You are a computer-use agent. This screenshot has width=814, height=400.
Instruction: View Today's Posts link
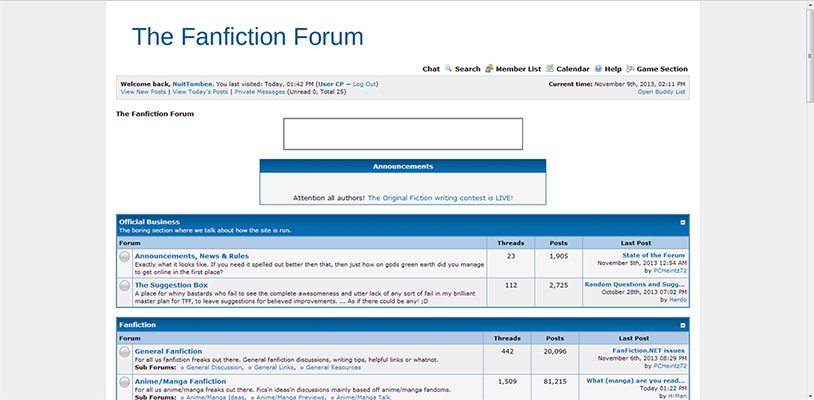click(x=200, y=92)
